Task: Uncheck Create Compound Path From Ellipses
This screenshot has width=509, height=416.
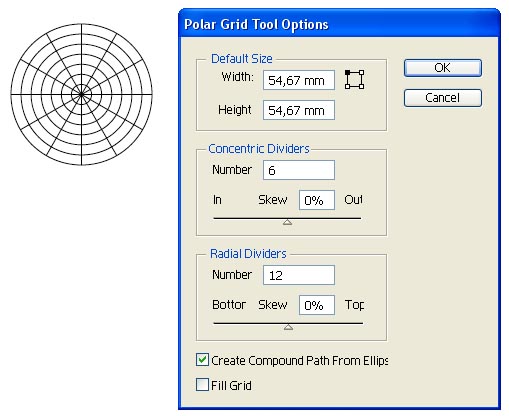Action: [202, 360]
